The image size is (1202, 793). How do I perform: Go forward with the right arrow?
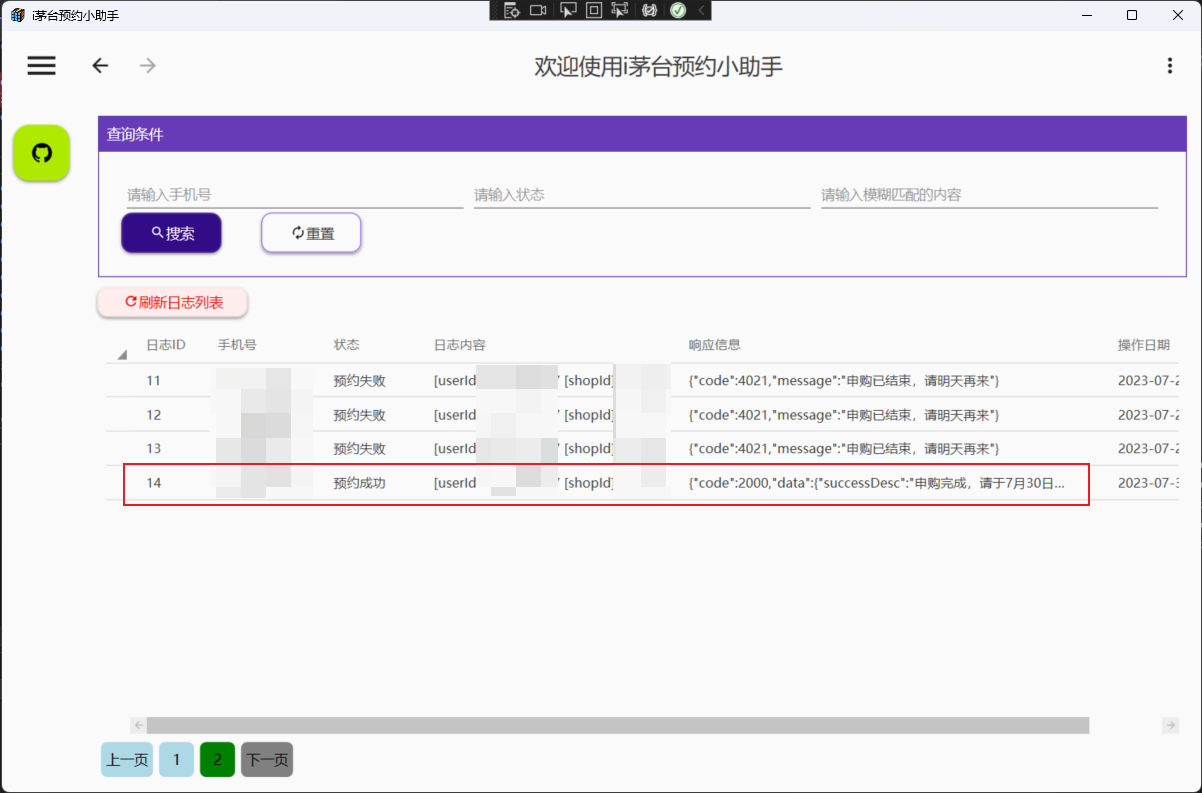(x=148, y=66)
